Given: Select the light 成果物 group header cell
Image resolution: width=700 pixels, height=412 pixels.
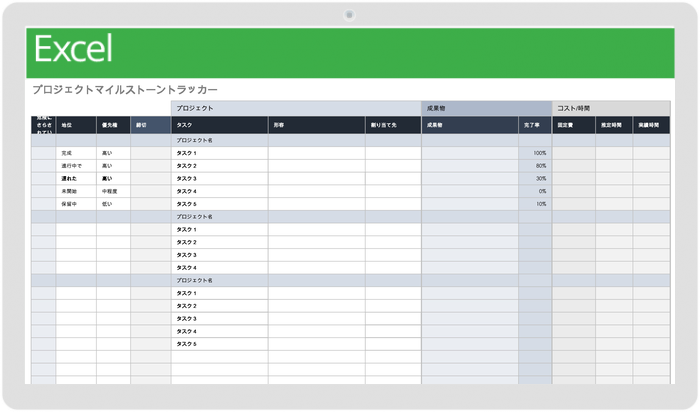Looking at the screenshot, I should (x=487, y=108).
